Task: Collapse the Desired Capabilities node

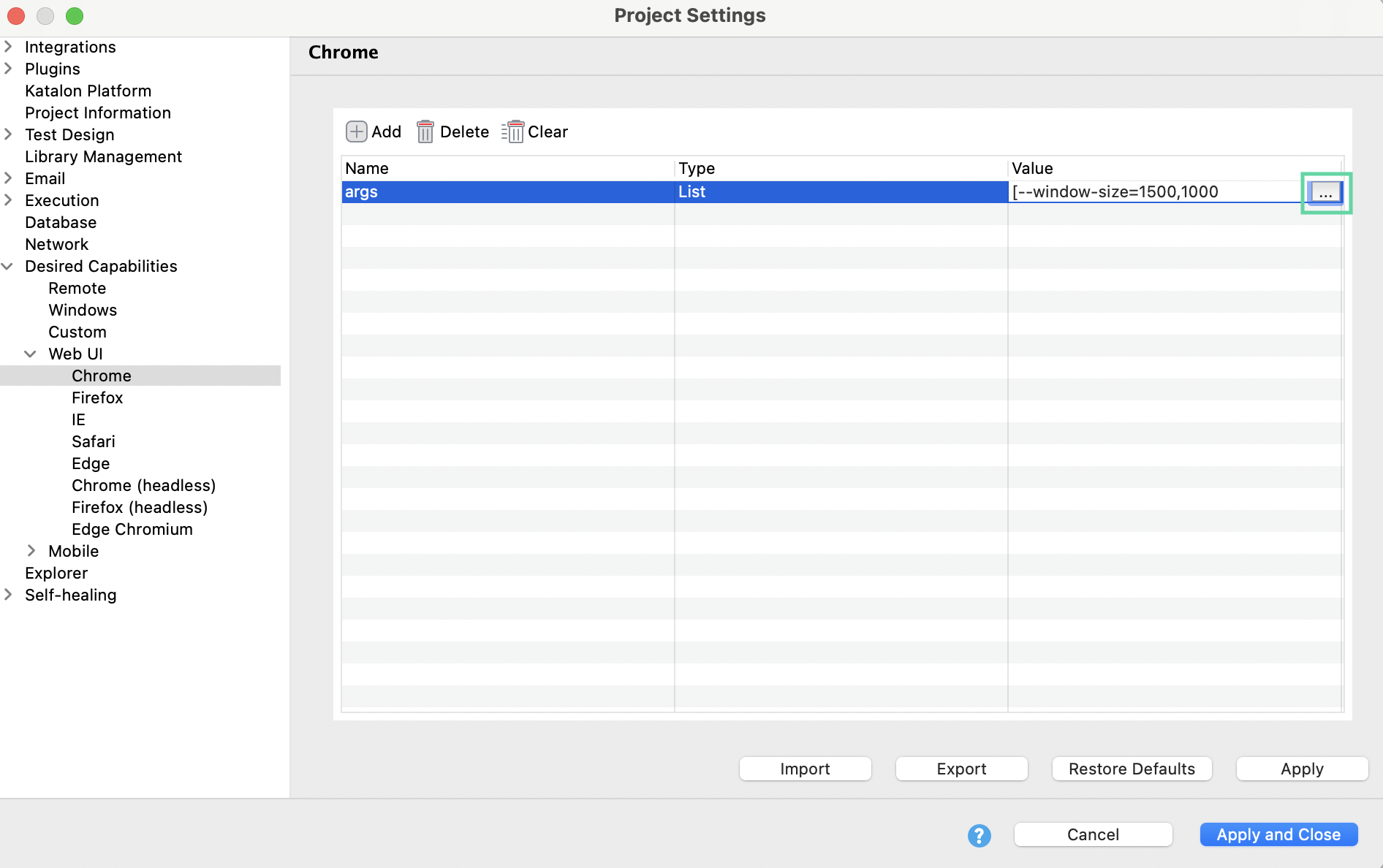Action: tap(9, 267)
